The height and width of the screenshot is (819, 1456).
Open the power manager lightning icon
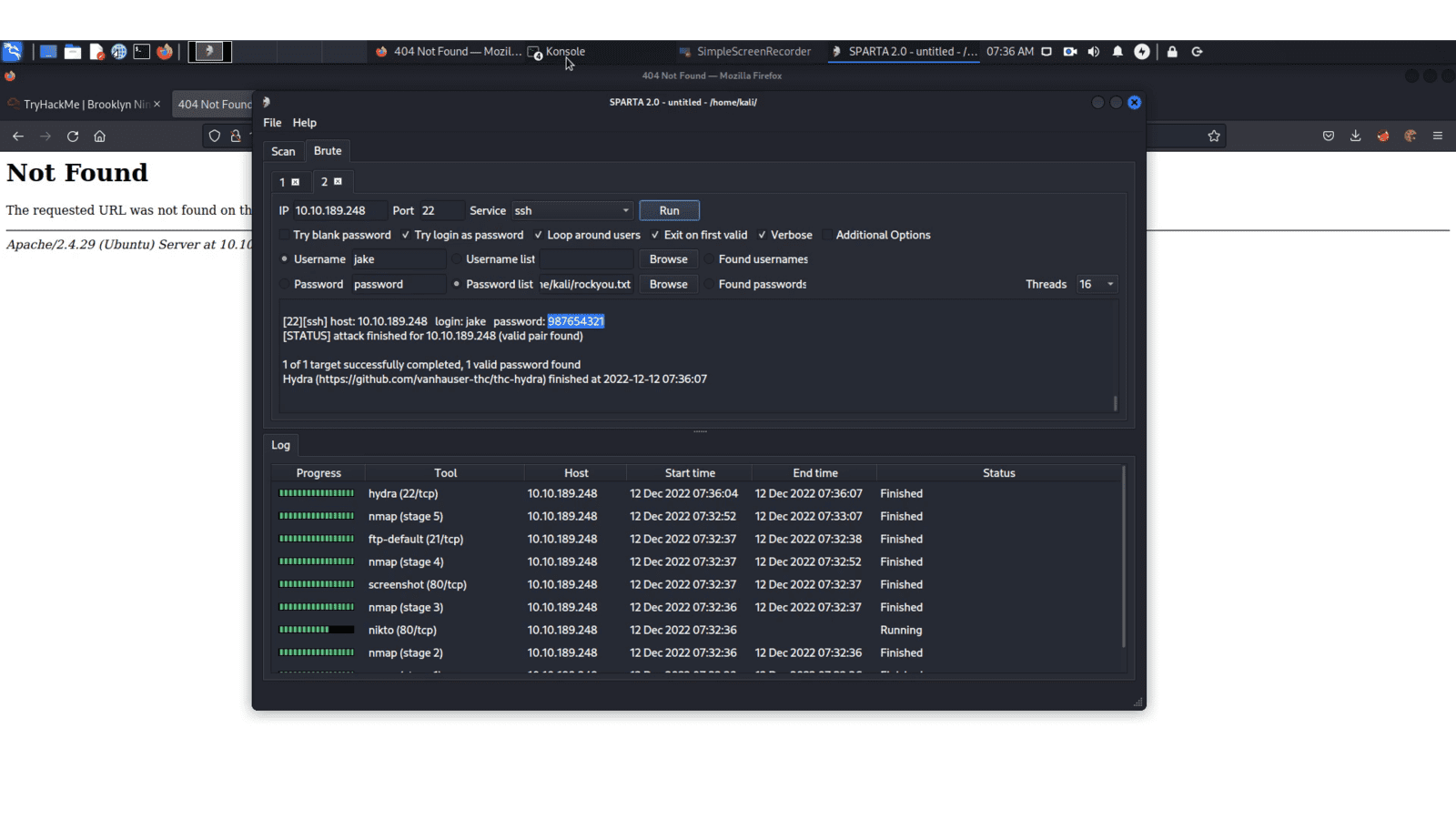[1142, 52]
